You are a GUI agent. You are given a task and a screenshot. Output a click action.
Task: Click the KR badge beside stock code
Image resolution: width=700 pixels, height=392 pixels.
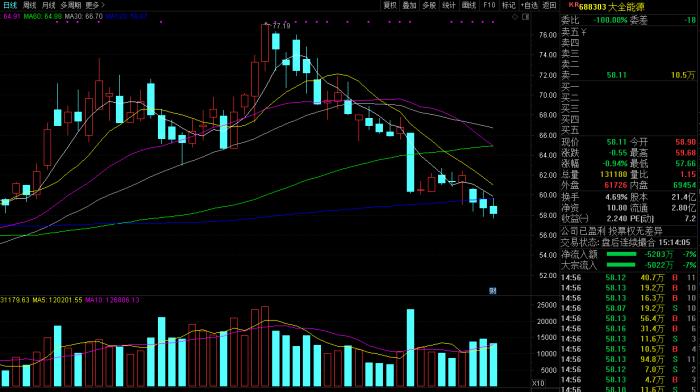tap(573, 5)
